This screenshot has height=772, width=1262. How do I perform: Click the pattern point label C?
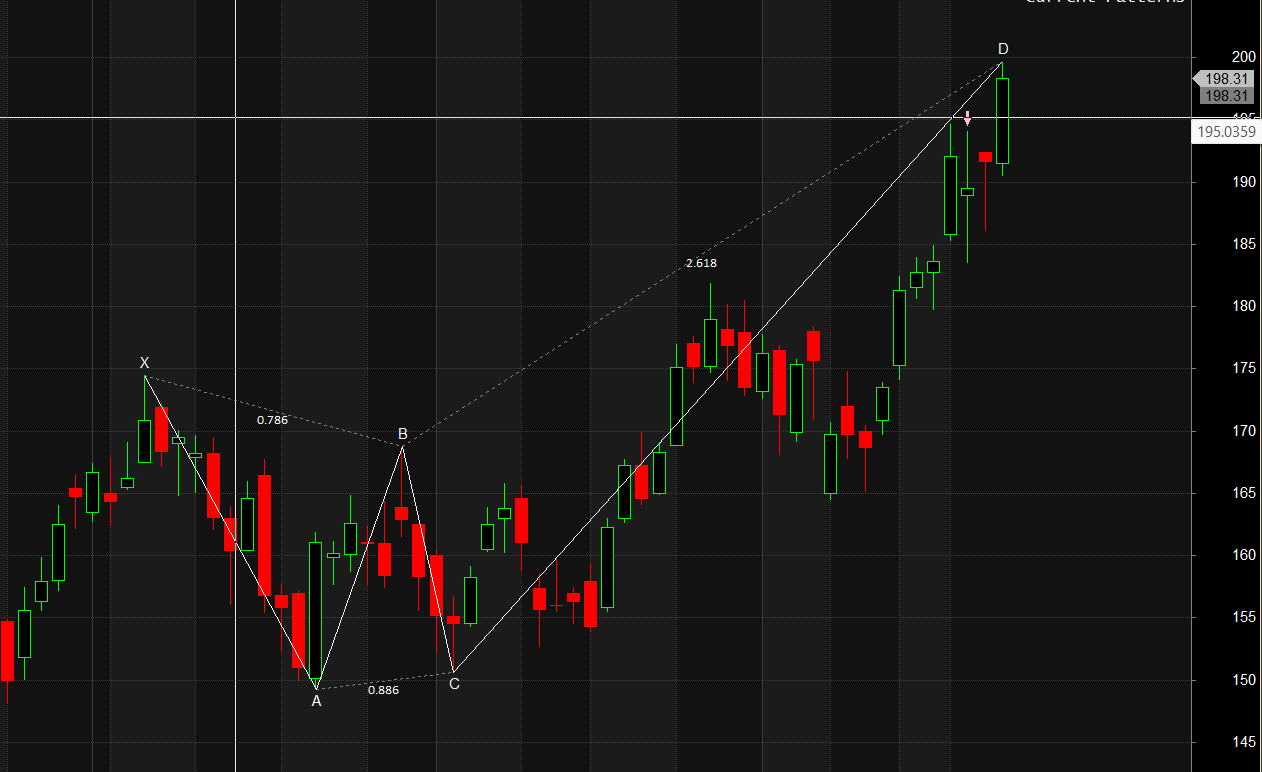tap(453, 684)
